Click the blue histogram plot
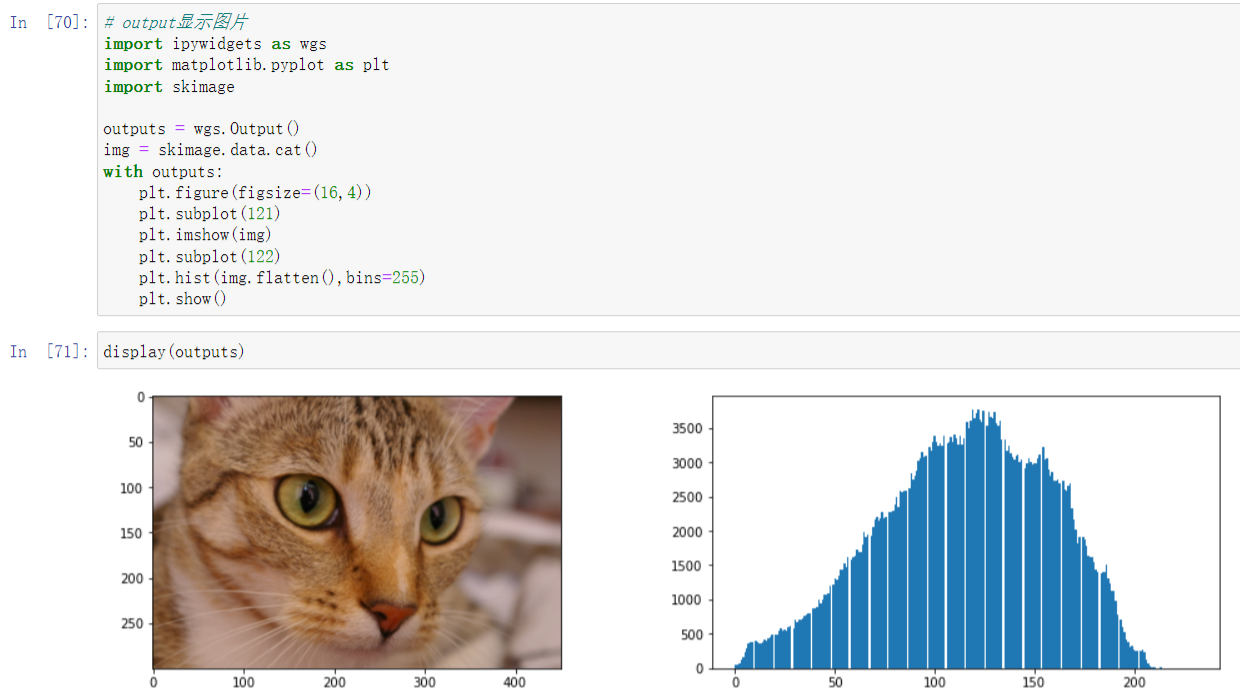 [x=966, y=532]
